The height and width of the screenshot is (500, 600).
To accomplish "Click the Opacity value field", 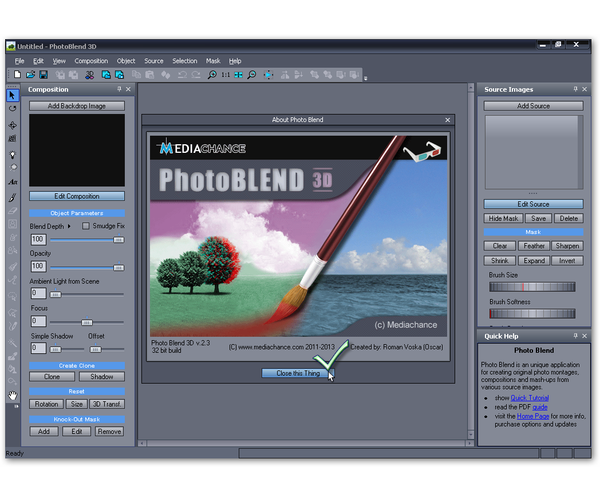I will (x=38, y=266).
